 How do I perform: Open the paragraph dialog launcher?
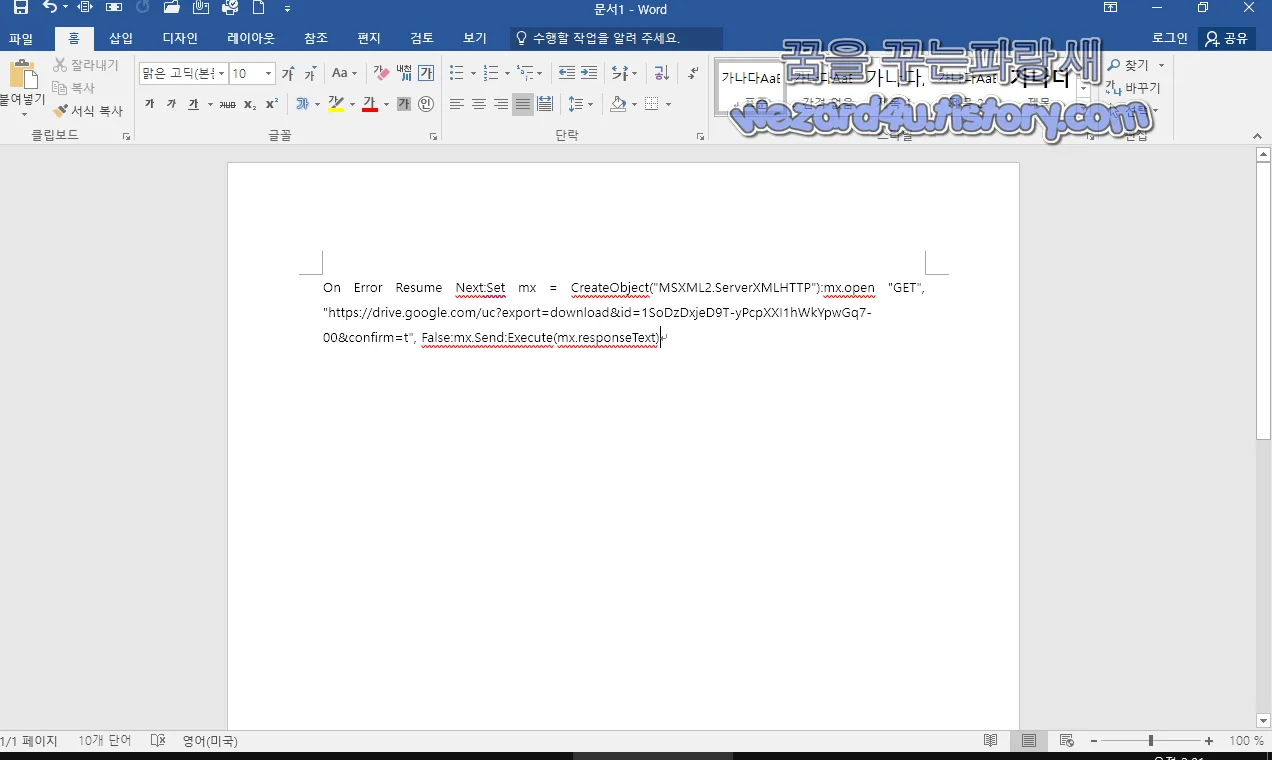tap(698, 136)
